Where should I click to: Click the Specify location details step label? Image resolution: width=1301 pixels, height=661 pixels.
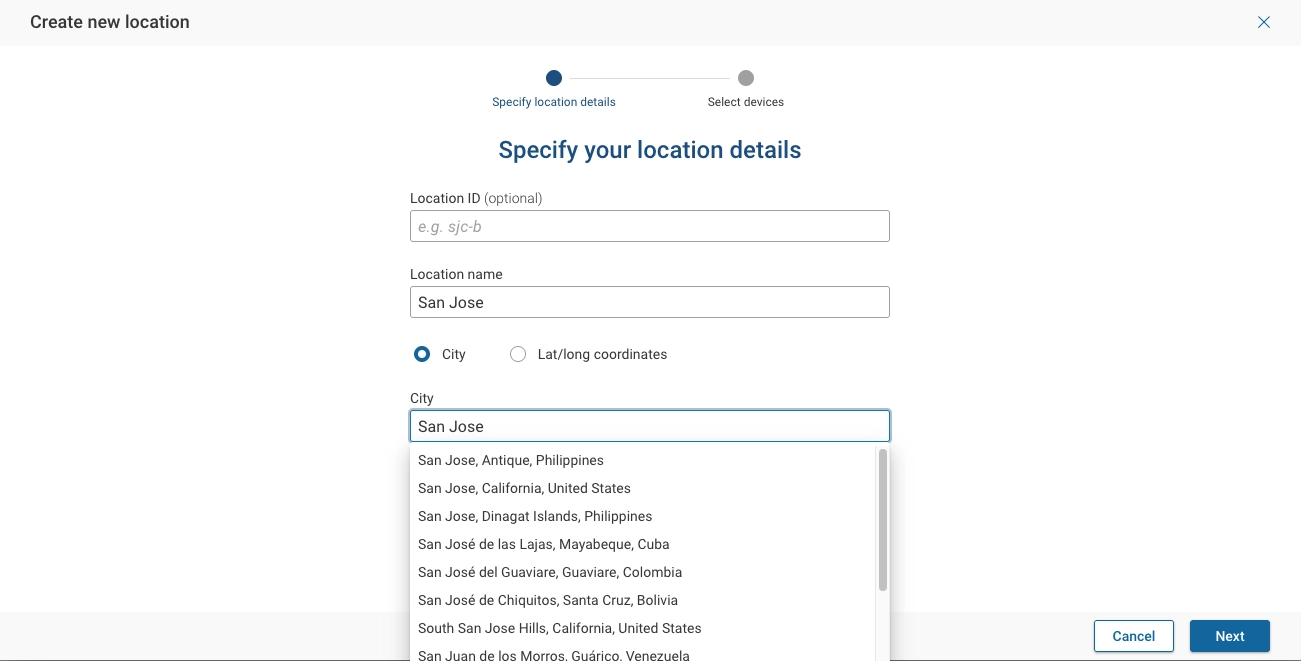tap(553, 101)
